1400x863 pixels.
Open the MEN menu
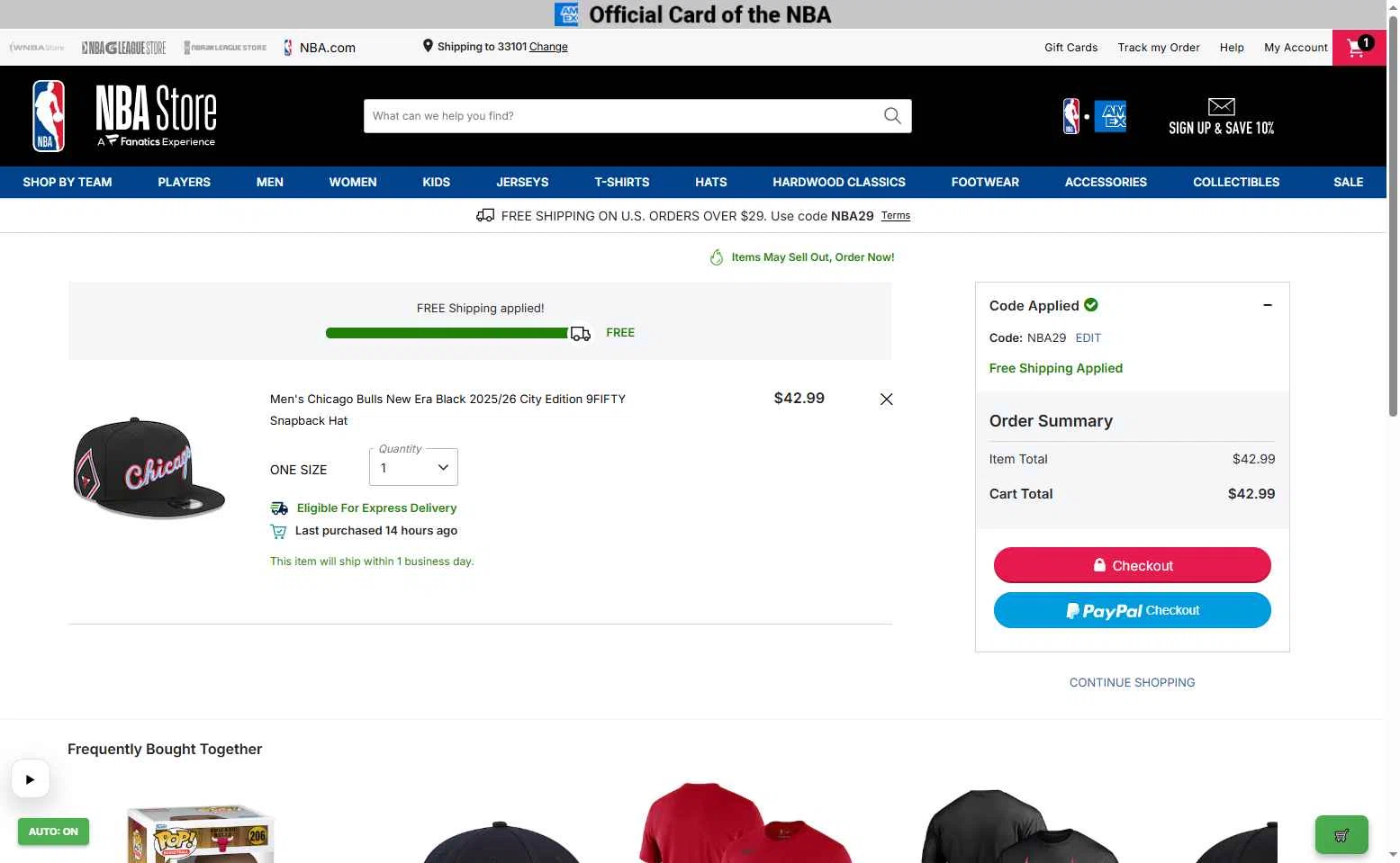coord(270,182)
